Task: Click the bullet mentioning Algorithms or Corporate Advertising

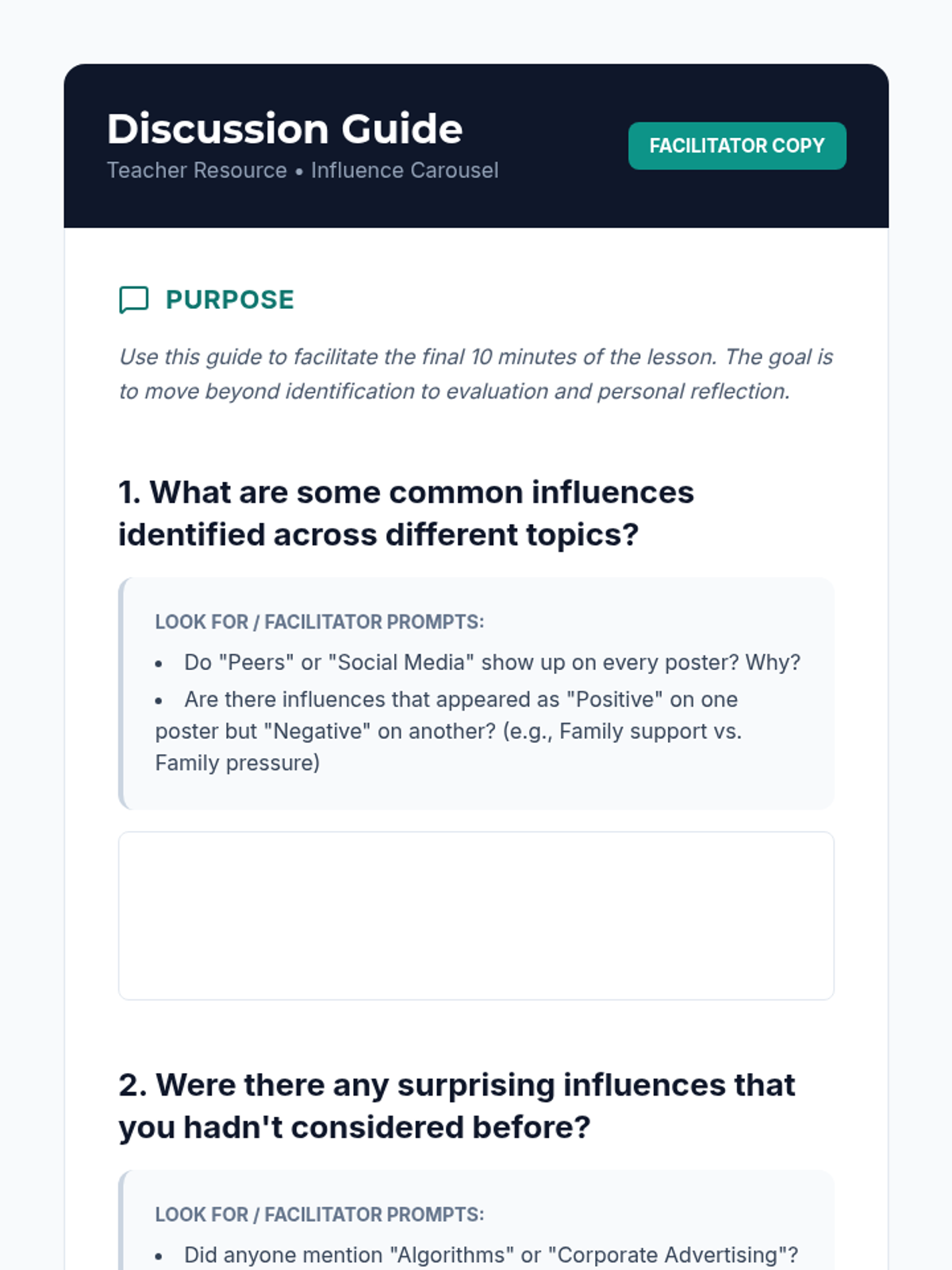Action: [x=478, y=1255]
